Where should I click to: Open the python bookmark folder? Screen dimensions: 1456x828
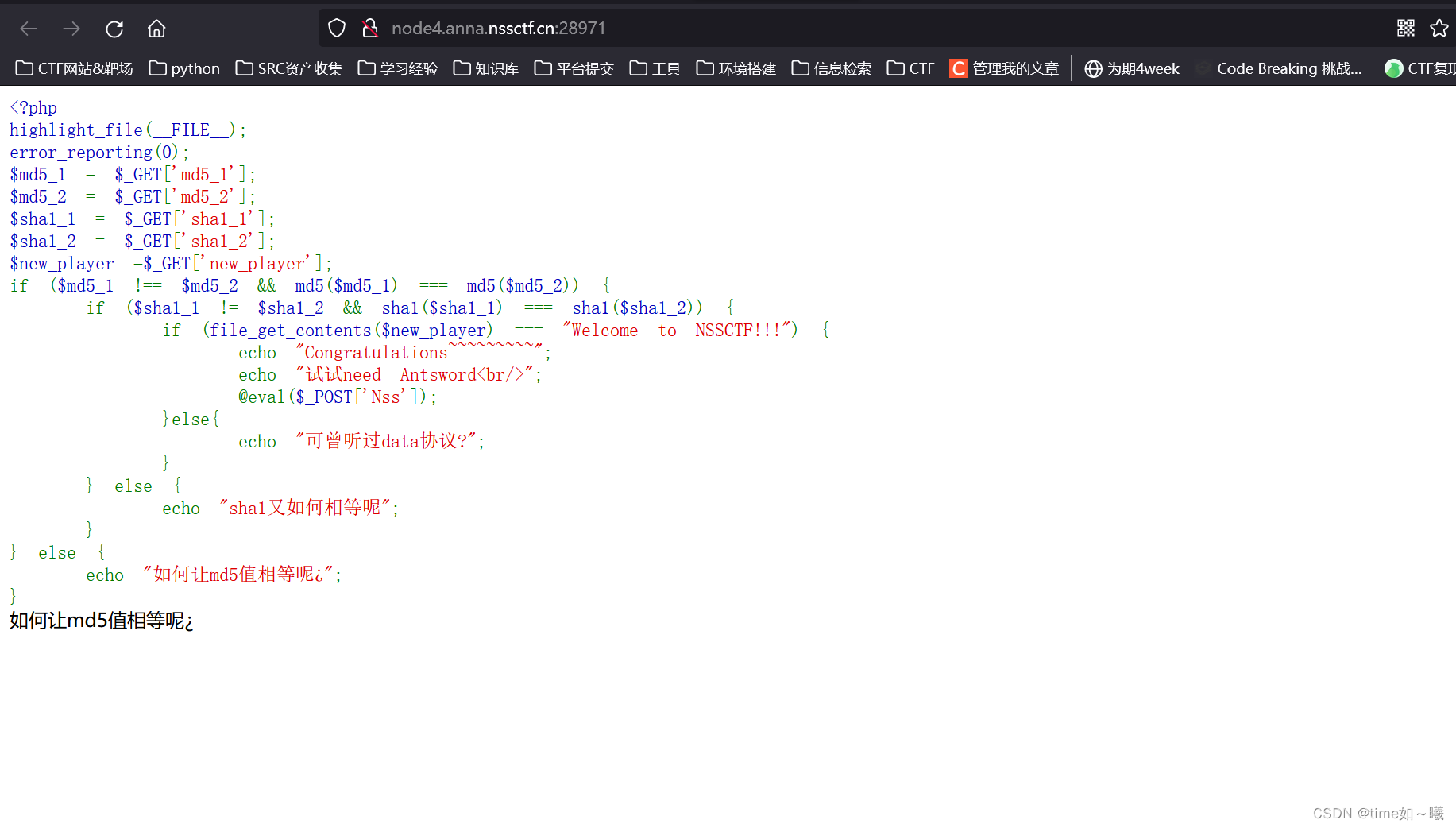[184, 68]
